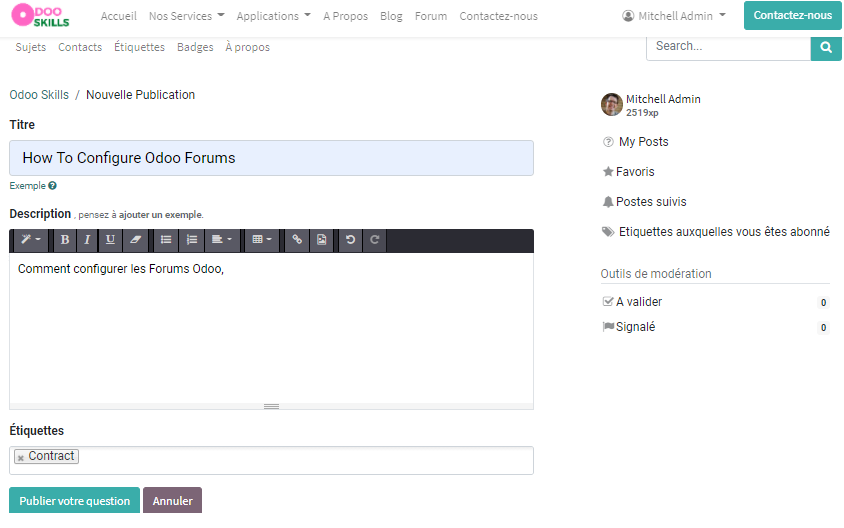The height and width of the screenshot is (528, 844).
Task: Click Publier votre question button
Action: (x=74, y=501)
